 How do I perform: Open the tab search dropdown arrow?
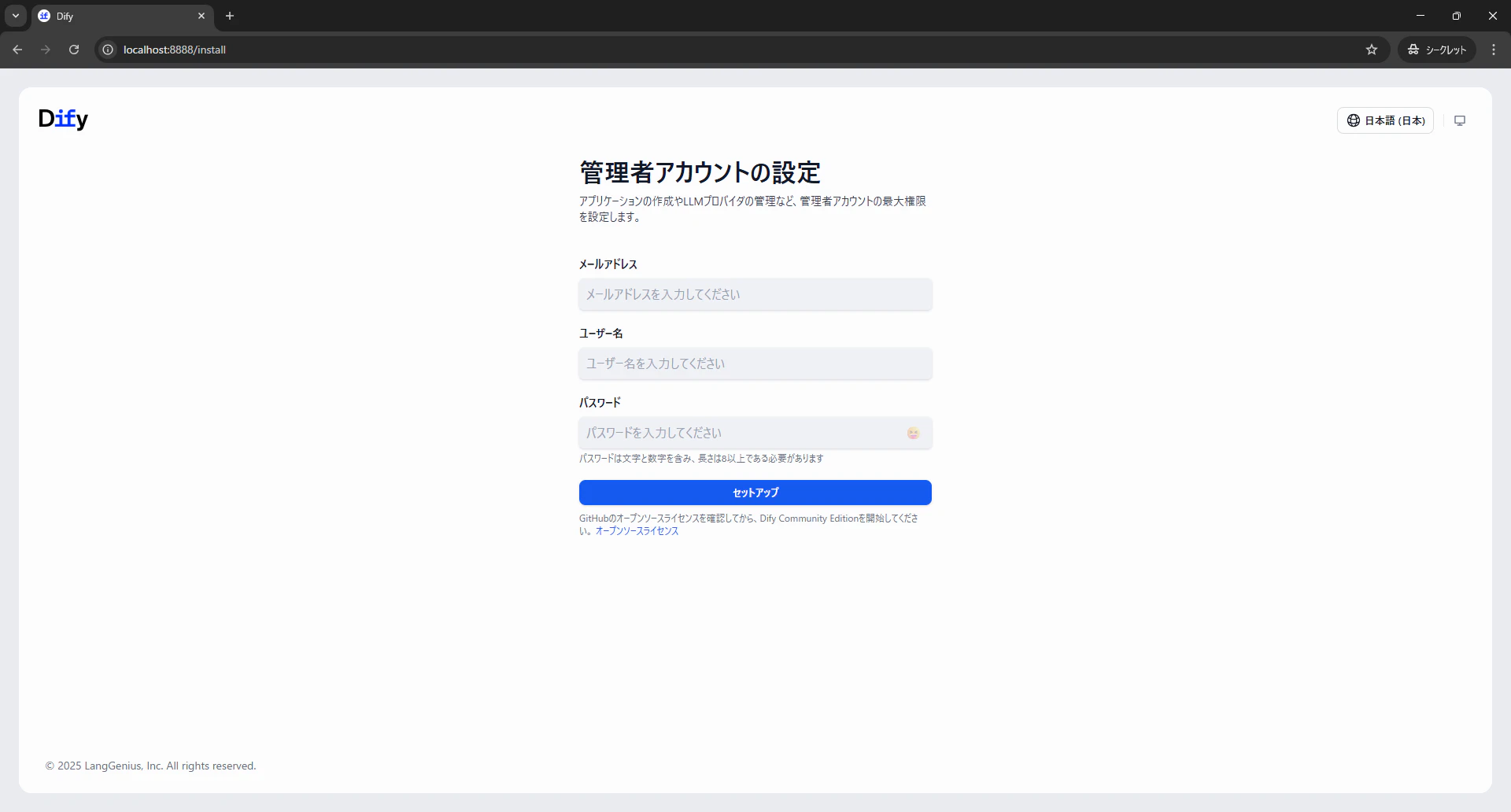click(x=16, y=16)
